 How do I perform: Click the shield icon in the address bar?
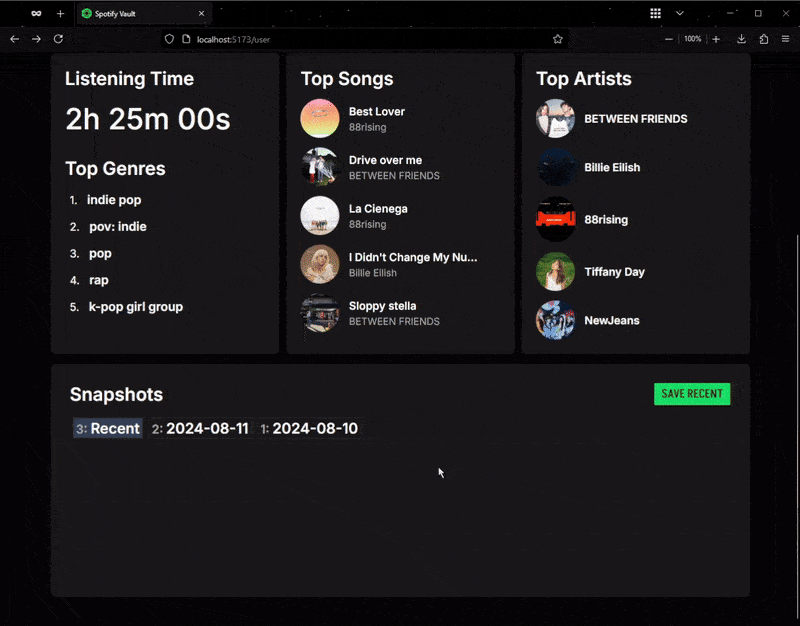click(x=169, y=39)
